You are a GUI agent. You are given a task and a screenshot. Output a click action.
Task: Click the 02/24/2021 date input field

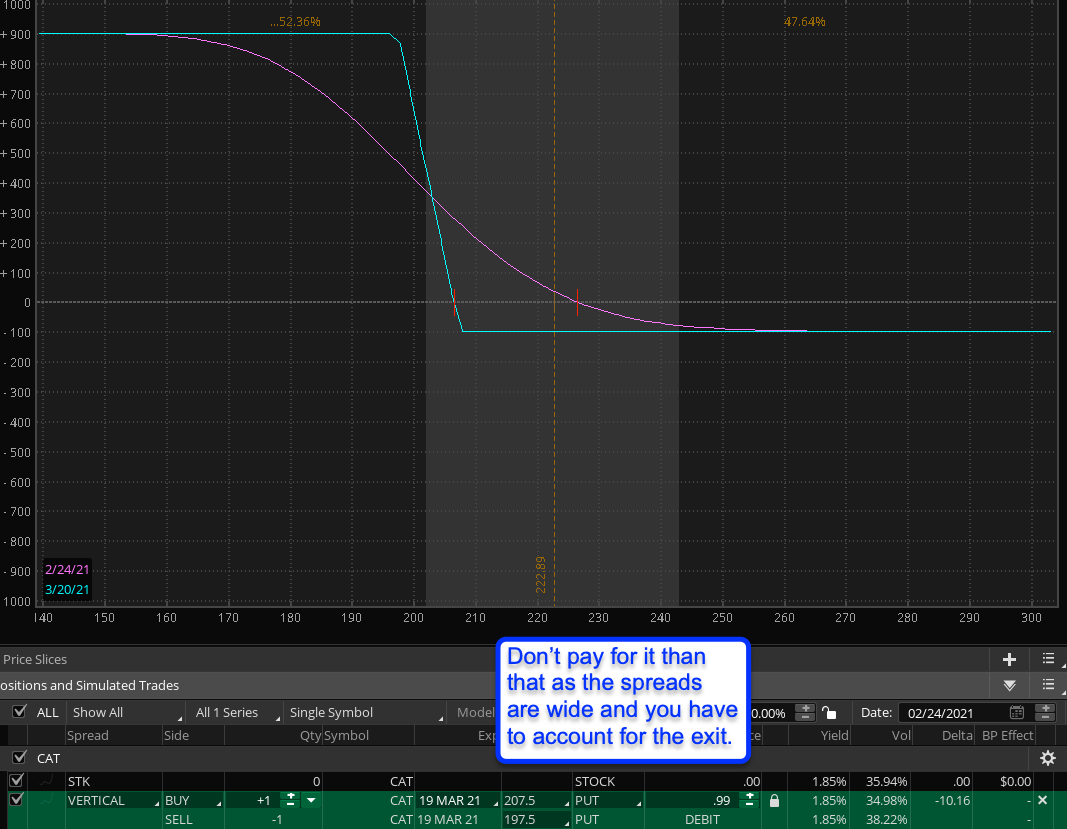tap(952, 713)
